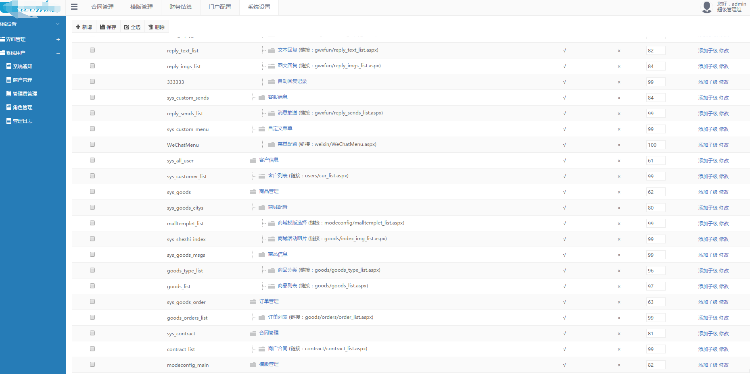
Task: Click folder icon in sys_custom_menu row
Action: [x=262, y=129]
